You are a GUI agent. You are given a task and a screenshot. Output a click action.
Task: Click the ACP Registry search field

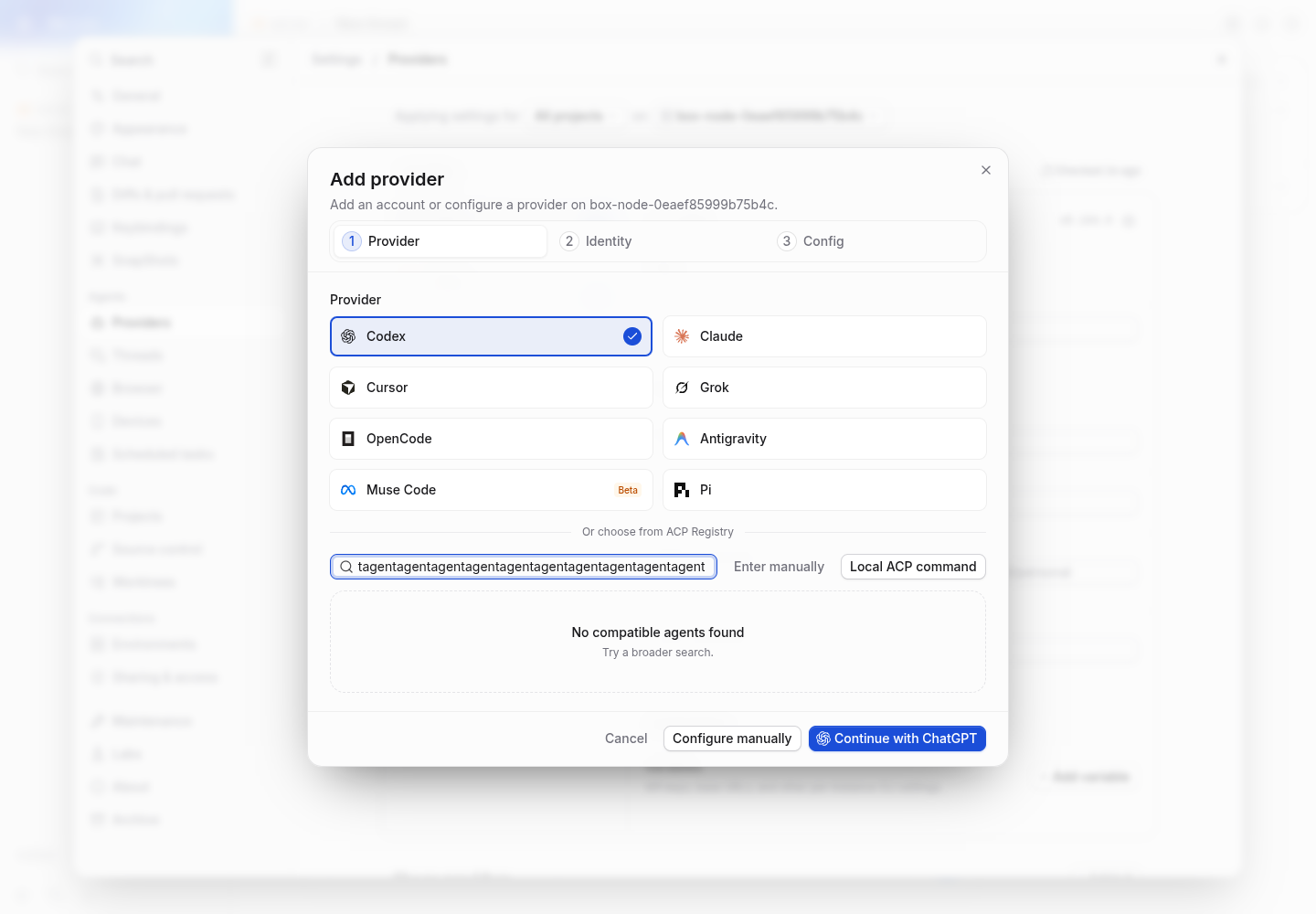[524, 567]
